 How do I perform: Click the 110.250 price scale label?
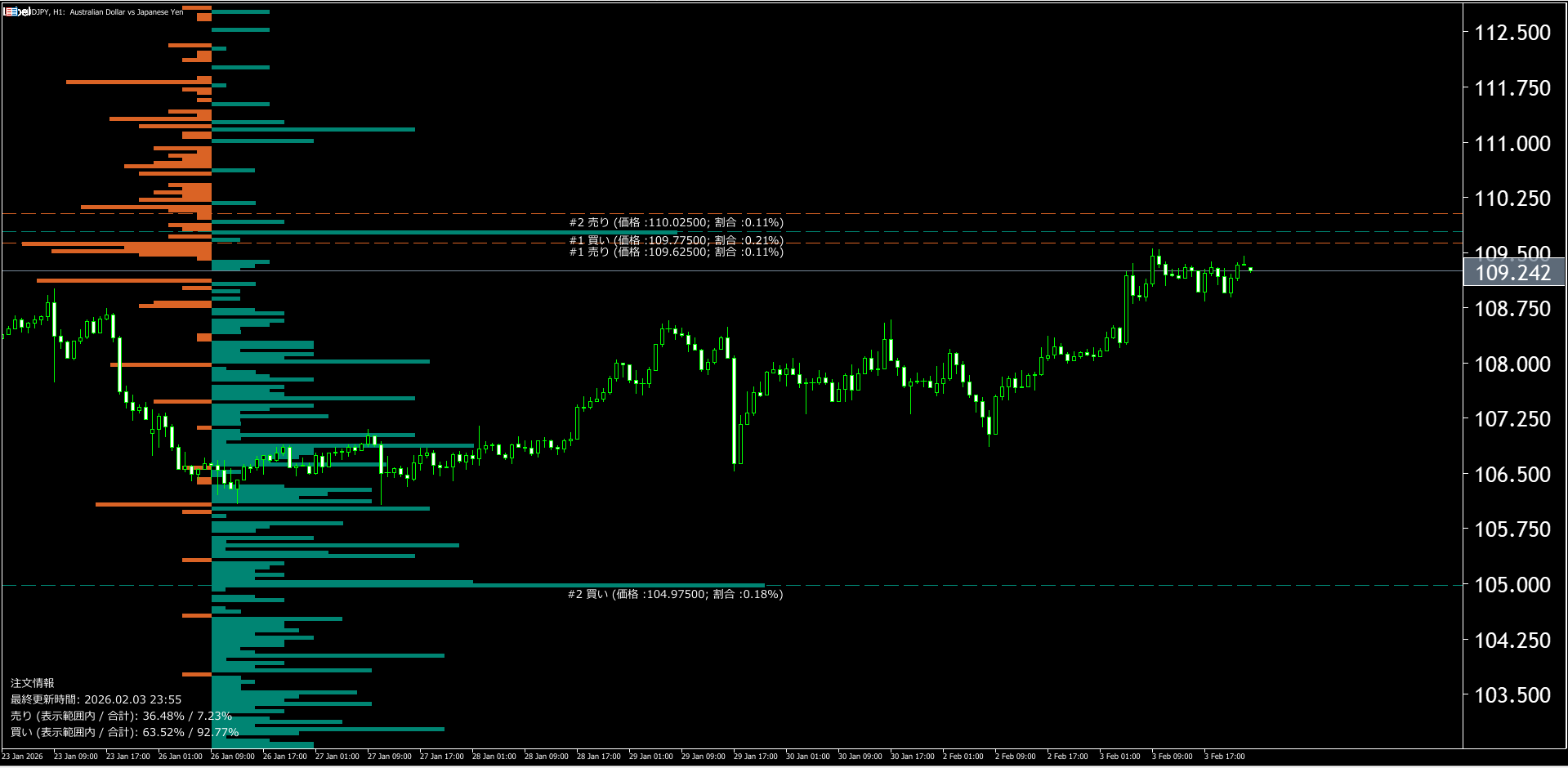click(x=1512, y=199)
